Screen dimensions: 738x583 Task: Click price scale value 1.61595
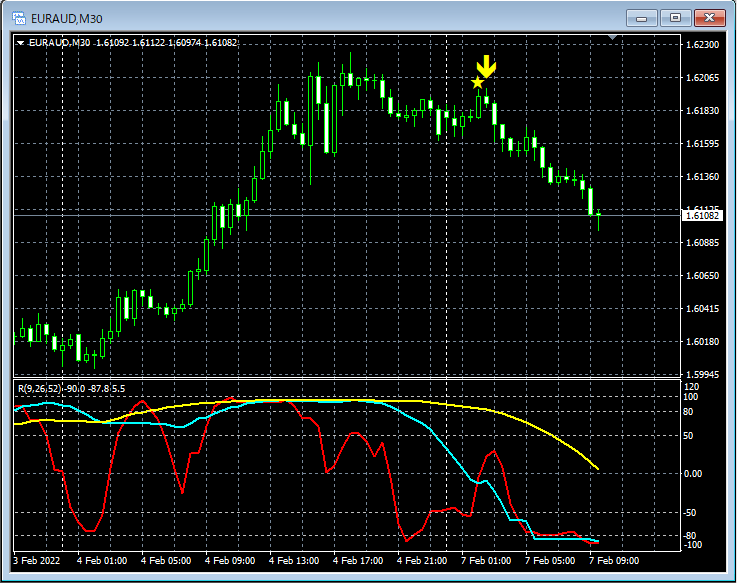tap(703, 144)
